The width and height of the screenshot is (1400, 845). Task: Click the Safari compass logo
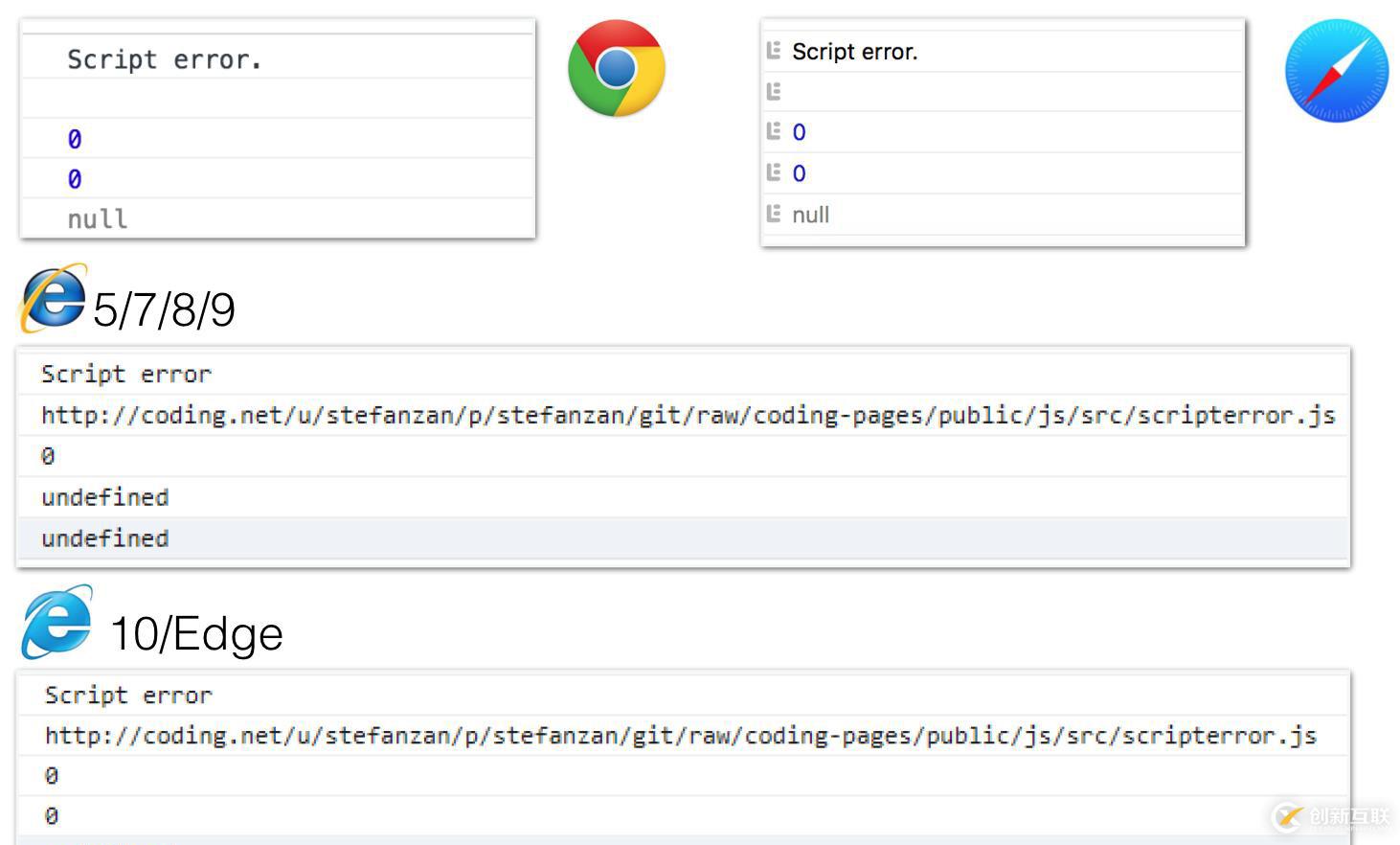click(x=1336, y=71)
